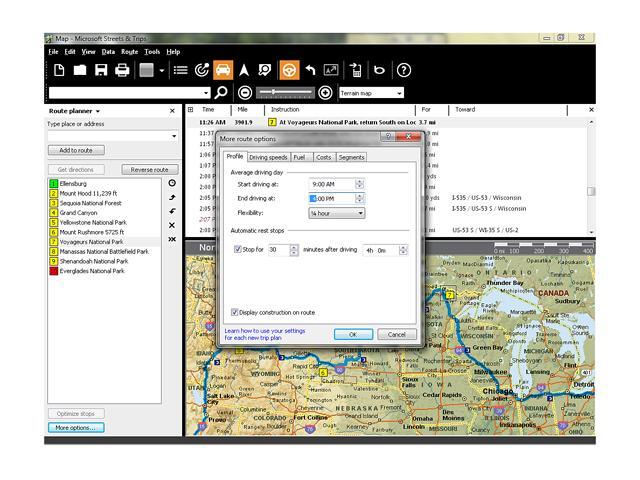The height and width of the screenshot is (480, 640).
Task: Click the Save file icon
Action: (x=101, y=70)
